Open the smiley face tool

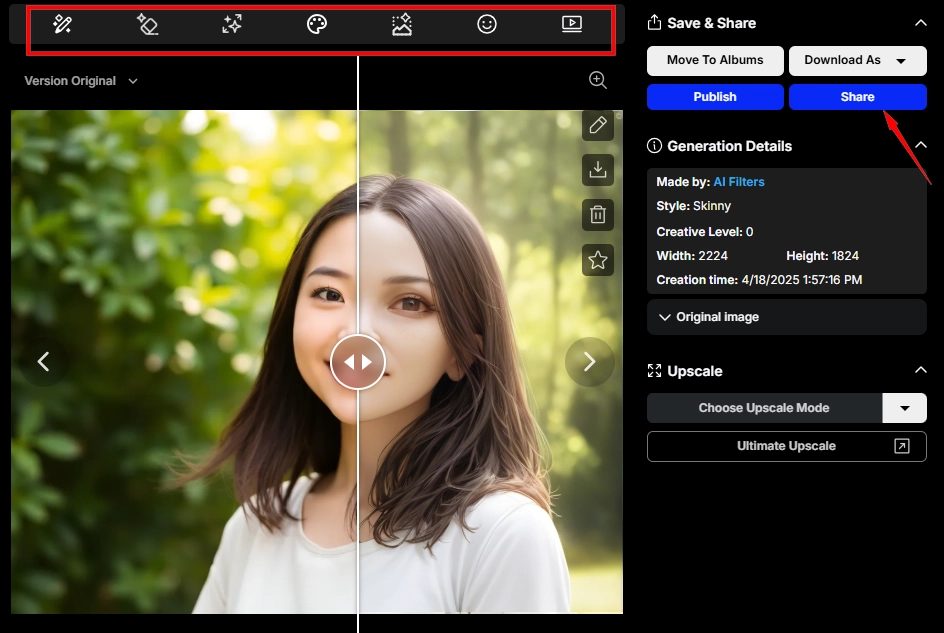487,25
